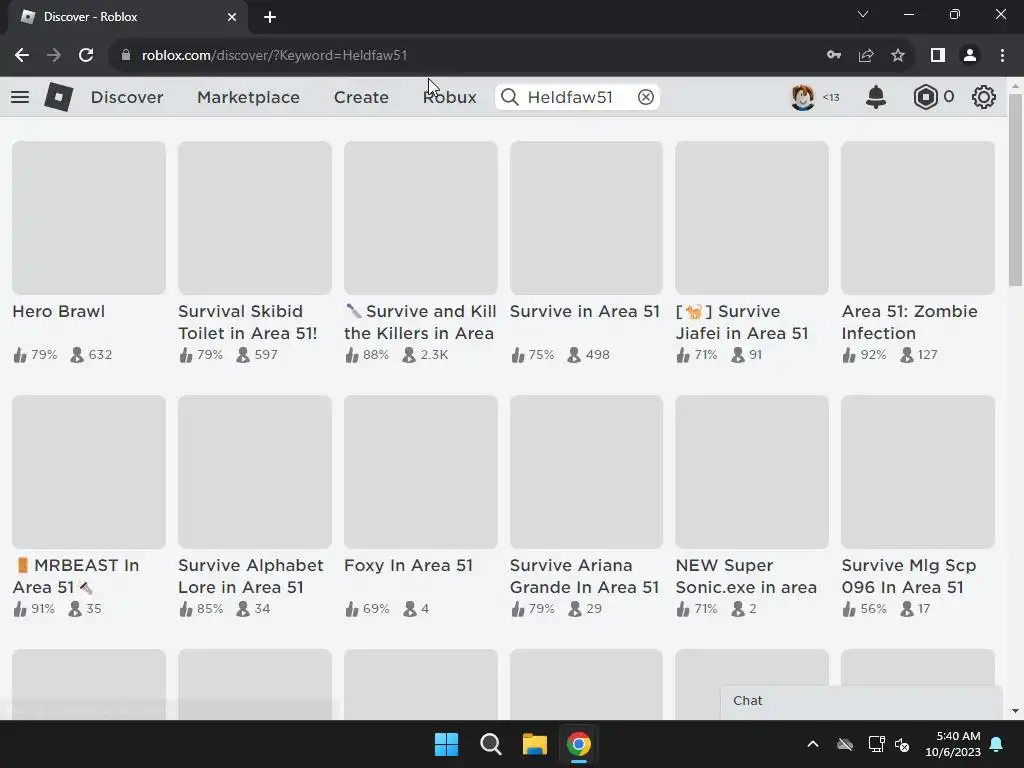Image resolution: width=1024 pixels, height=768 pixels.
Task: Open the Windows Start menu
Action: click(x=447, y=744)
